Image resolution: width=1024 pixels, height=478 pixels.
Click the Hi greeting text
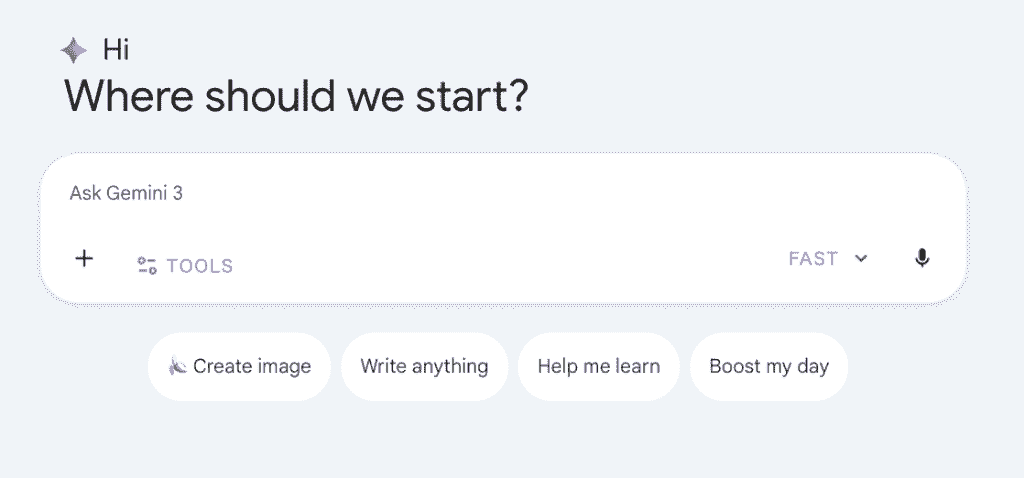tap(116, 49)
